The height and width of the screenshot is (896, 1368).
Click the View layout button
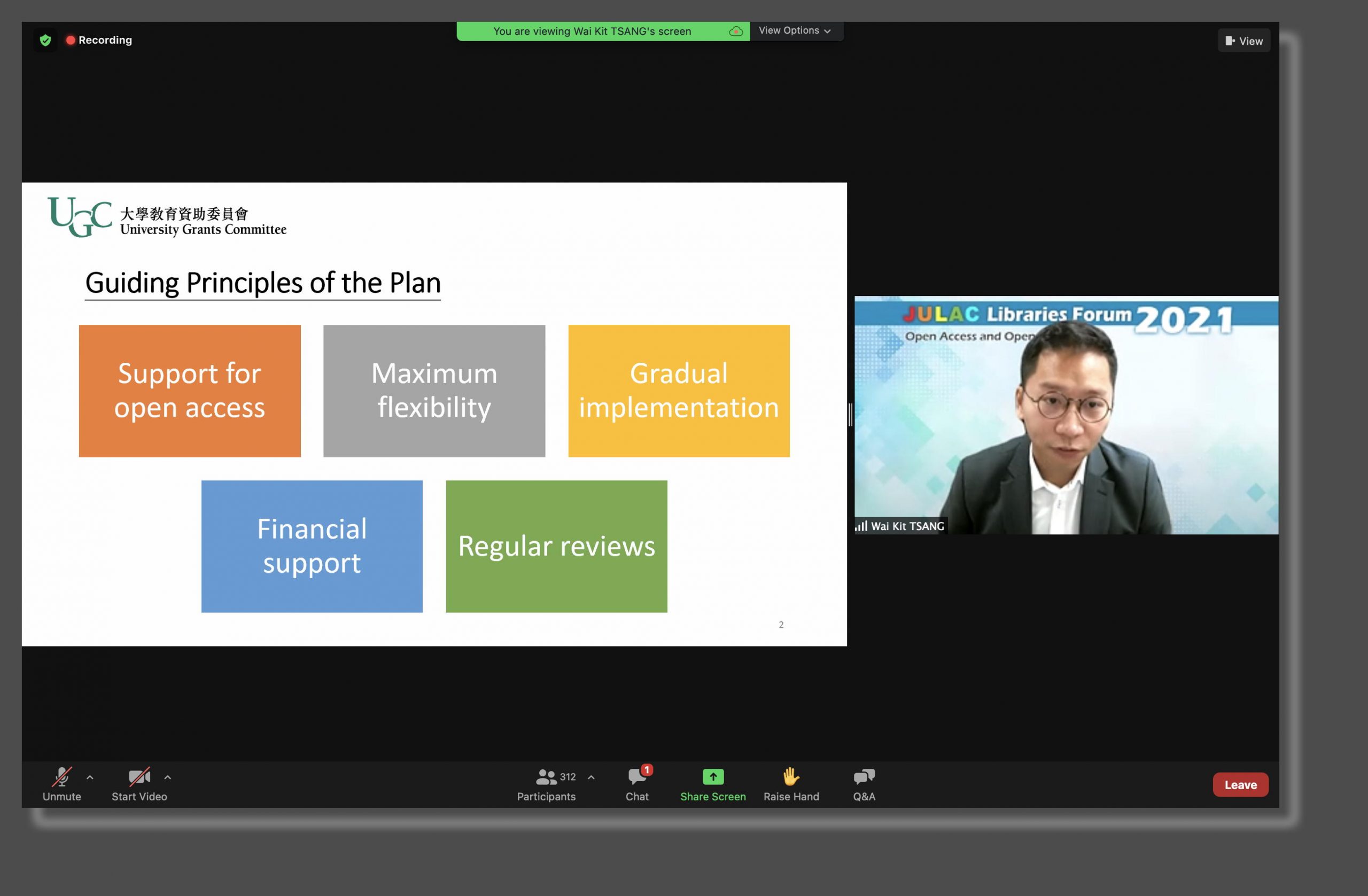[x=1244, y=41]
